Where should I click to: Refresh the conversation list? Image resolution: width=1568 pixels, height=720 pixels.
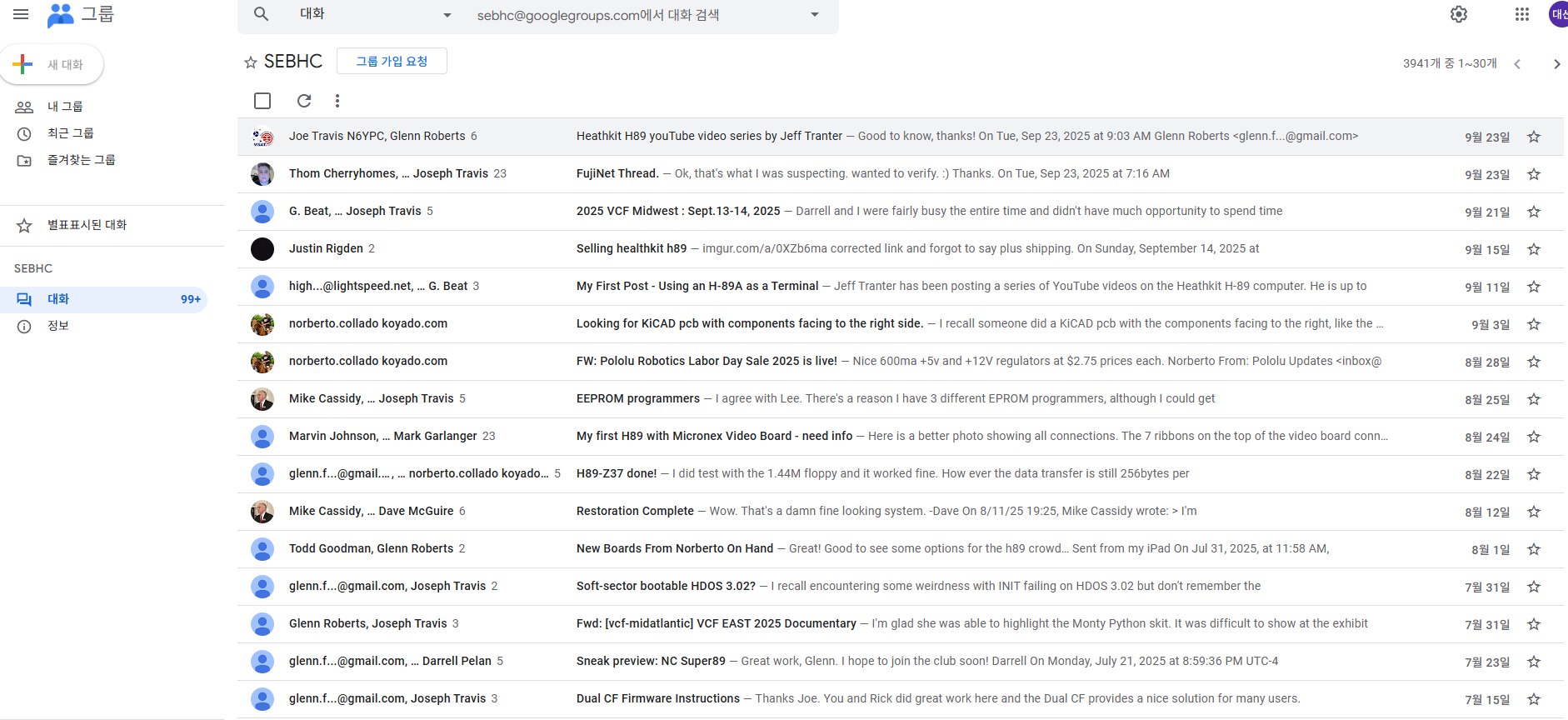(304, 101)
